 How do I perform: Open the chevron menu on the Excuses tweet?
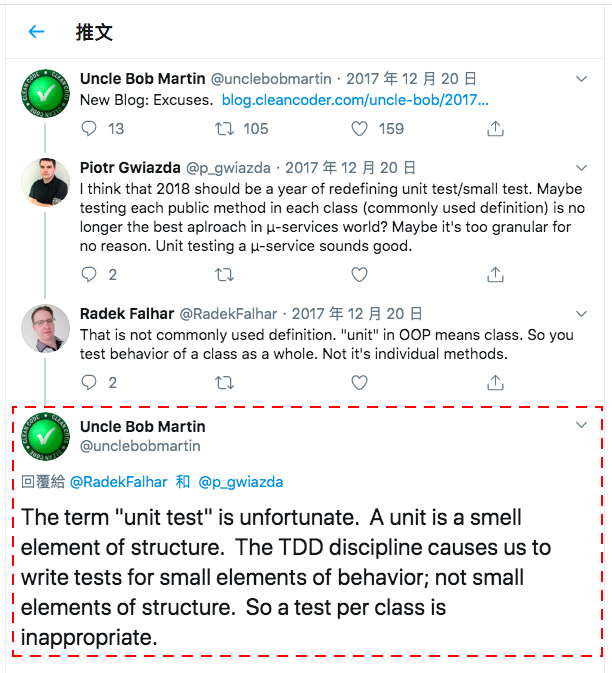click(x=581, y=79)
